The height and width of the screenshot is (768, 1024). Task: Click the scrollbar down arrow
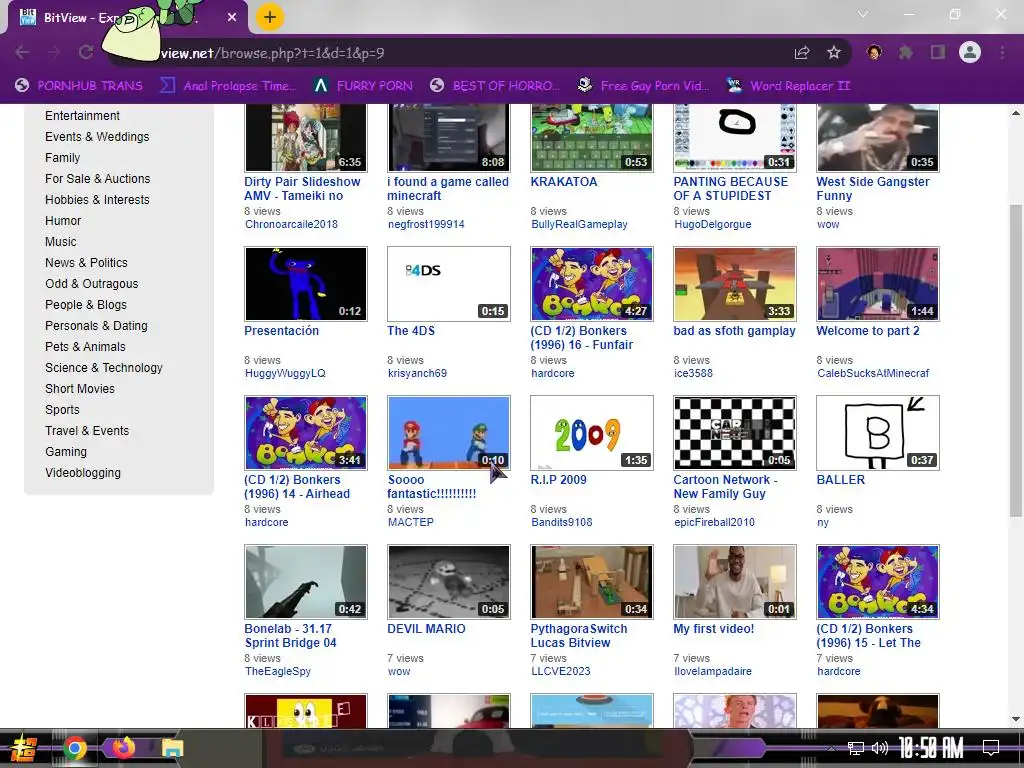tap(1016, 719)
